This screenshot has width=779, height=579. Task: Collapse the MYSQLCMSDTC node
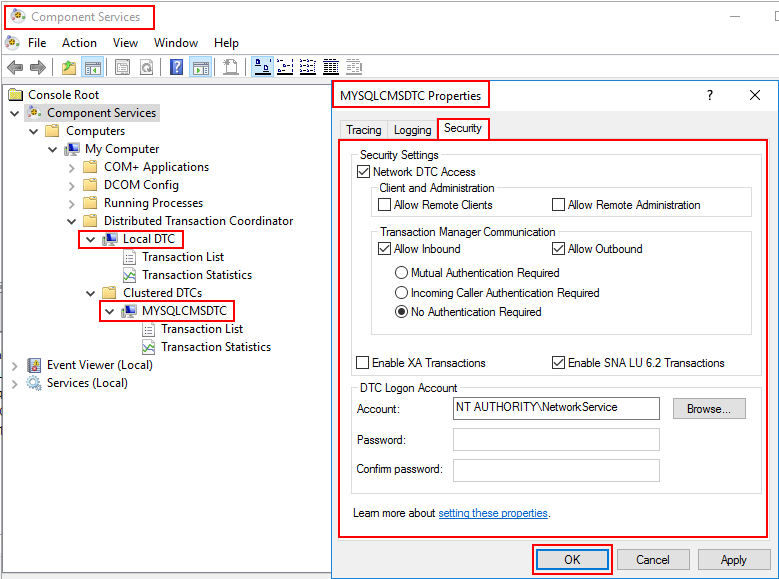[x=109, y=311]
